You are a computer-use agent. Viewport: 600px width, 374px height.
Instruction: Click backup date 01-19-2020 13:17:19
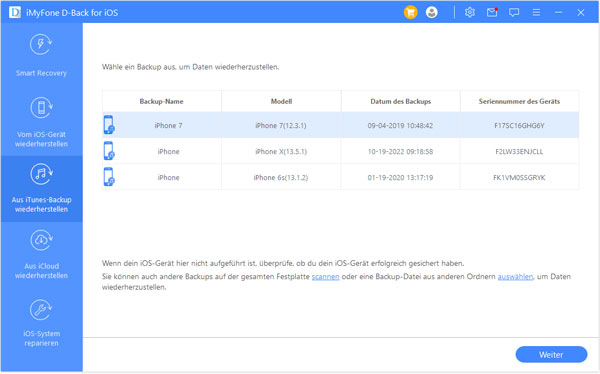point(400,178)
